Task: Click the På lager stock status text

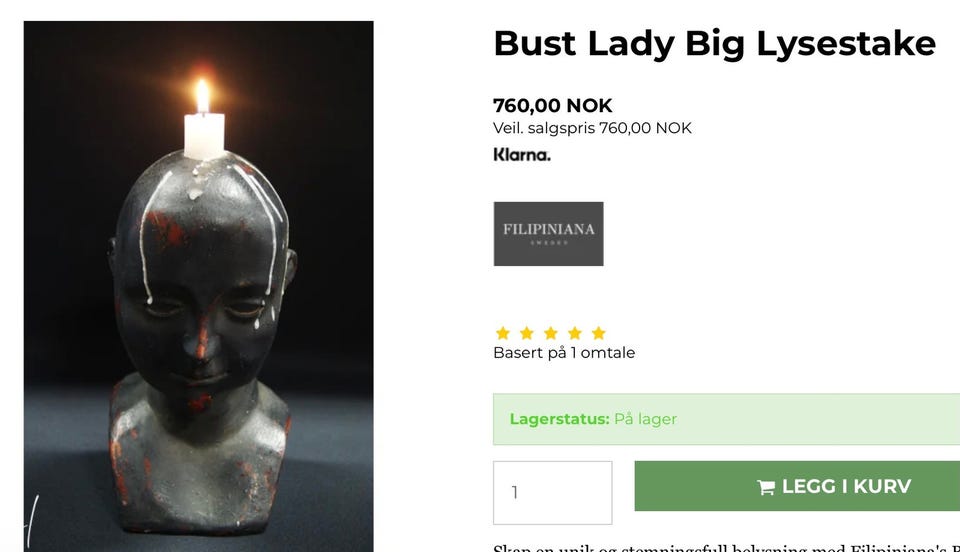Action: click(645, 419)
